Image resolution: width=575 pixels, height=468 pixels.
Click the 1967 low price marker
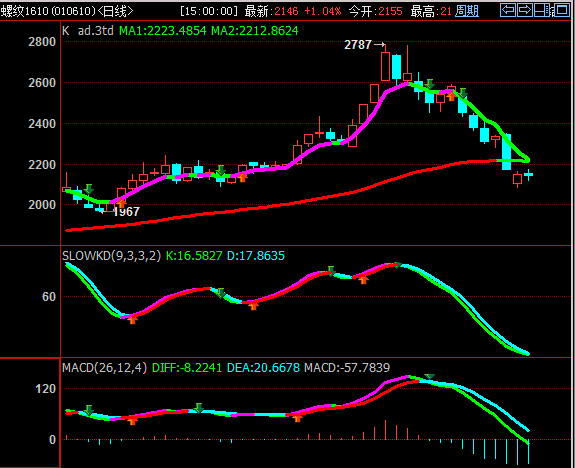(126, 212)
